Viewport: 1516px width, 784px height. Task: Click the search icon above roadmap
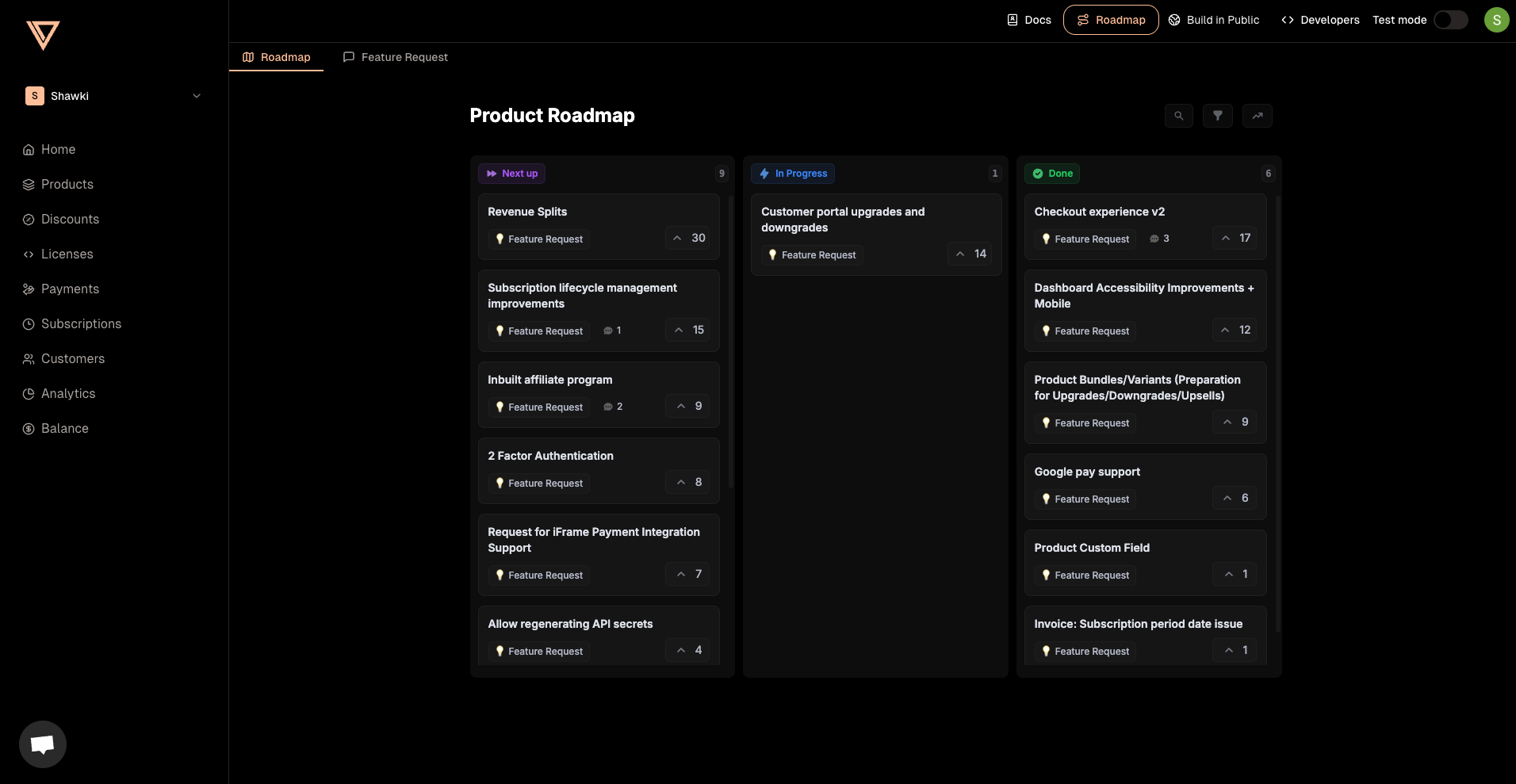(x=1178, y=116)
